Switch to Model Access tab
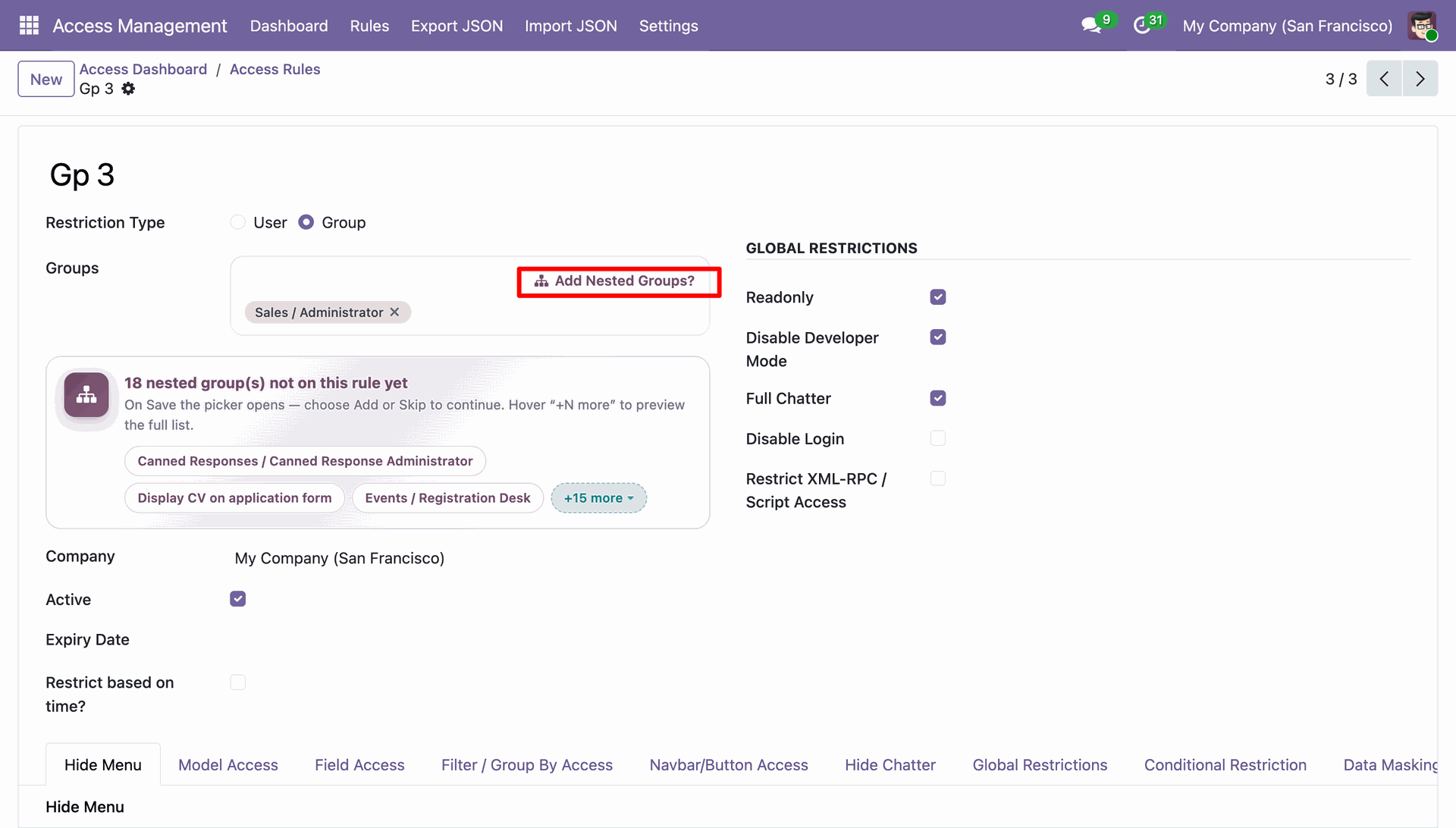1456x828 pixels. pos(228,765)
